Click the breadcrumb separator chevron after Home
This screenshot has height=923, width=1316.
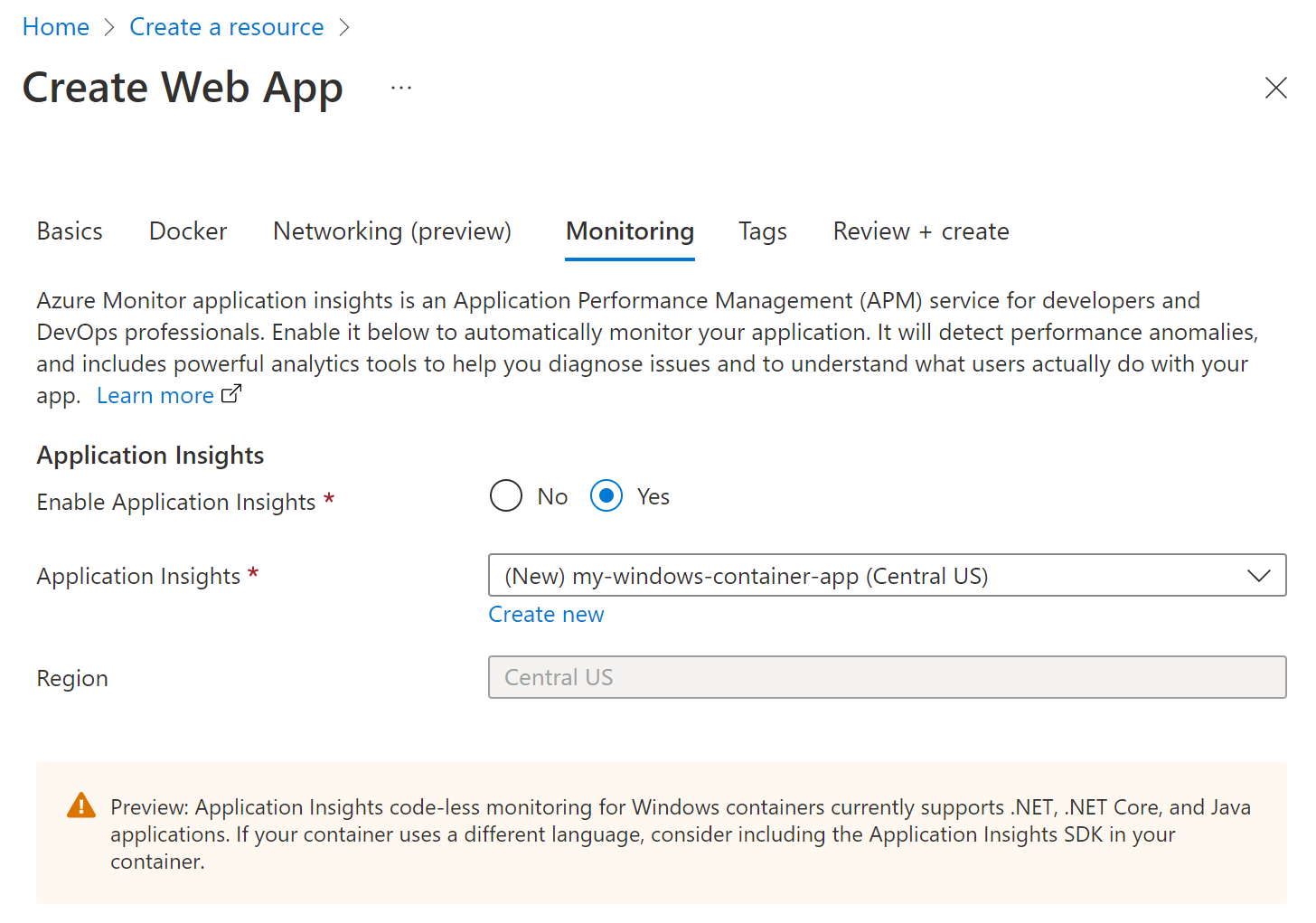click(108, 26)
